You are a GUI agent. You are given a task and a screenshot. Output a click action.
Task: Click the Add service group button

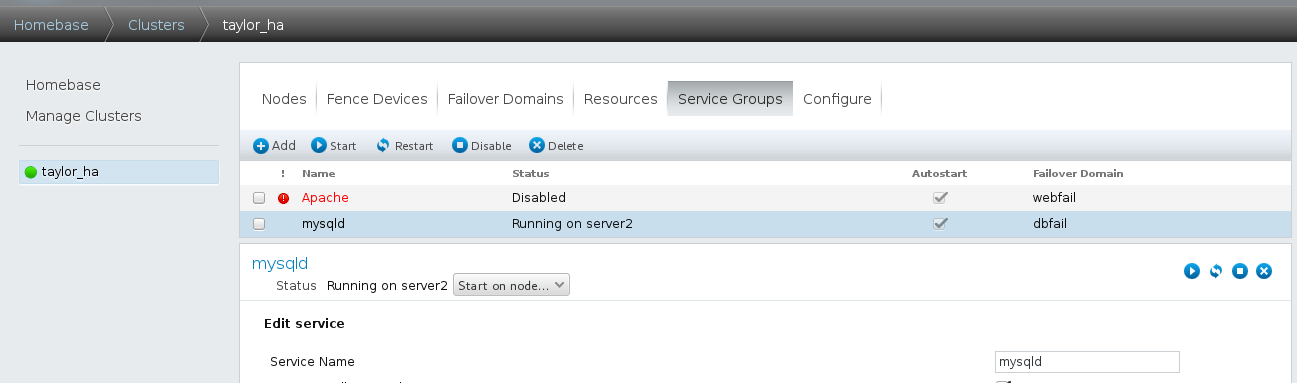pos(274,145)
